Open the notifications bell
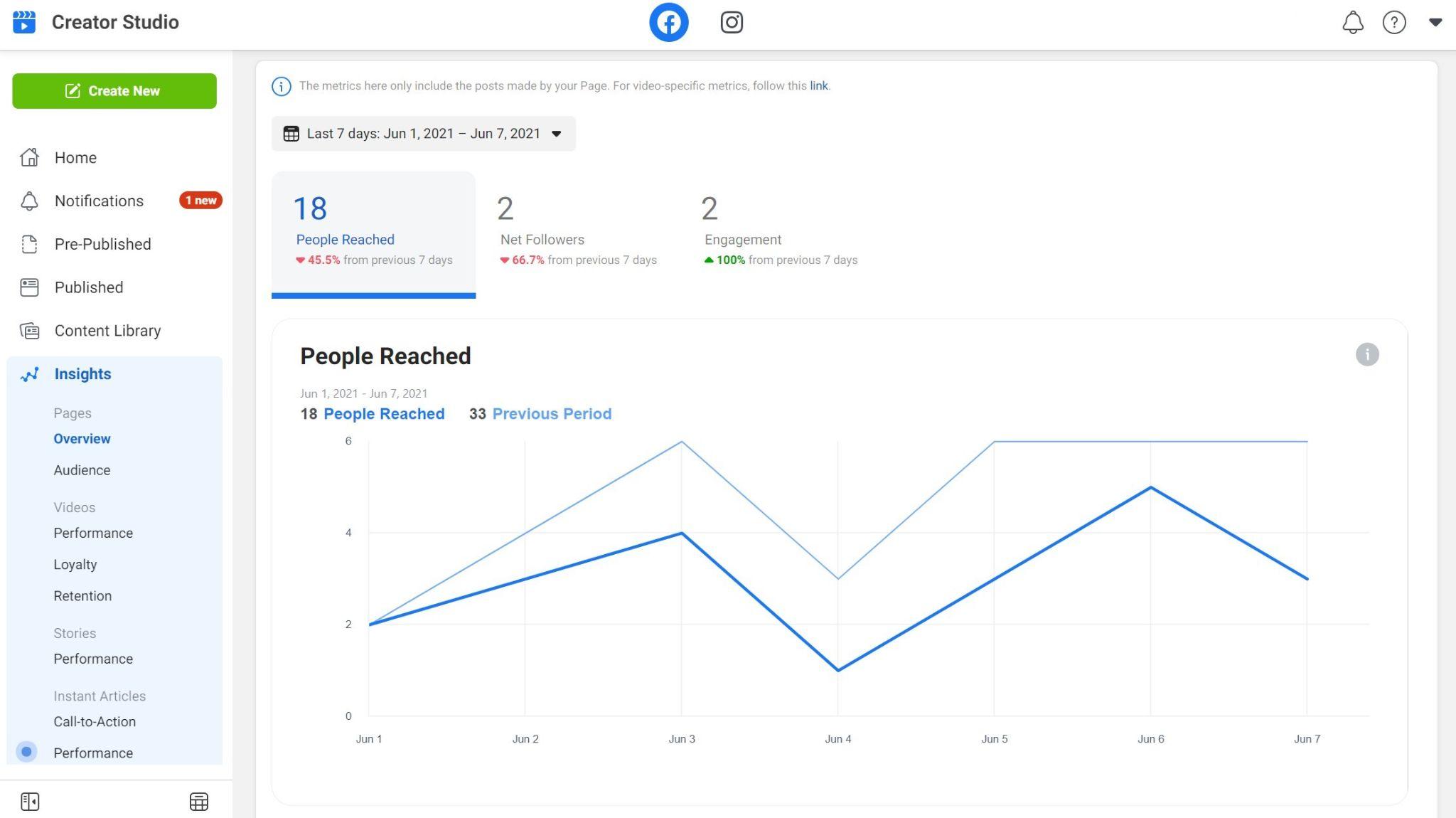This screenshot has height=818, width=1456. pyautogui.click(x=1353, y=22)
